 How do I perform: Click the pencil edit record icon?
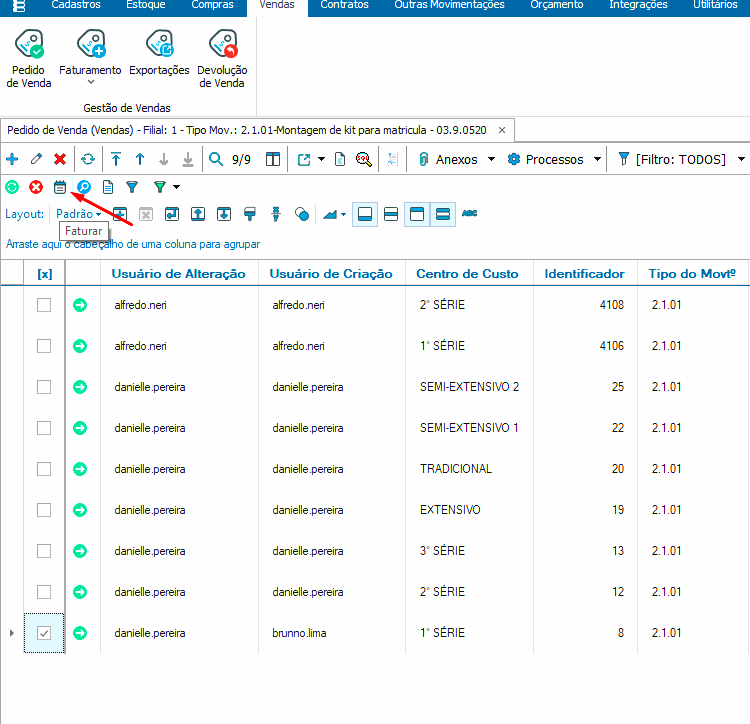click(x=36, y=159)
